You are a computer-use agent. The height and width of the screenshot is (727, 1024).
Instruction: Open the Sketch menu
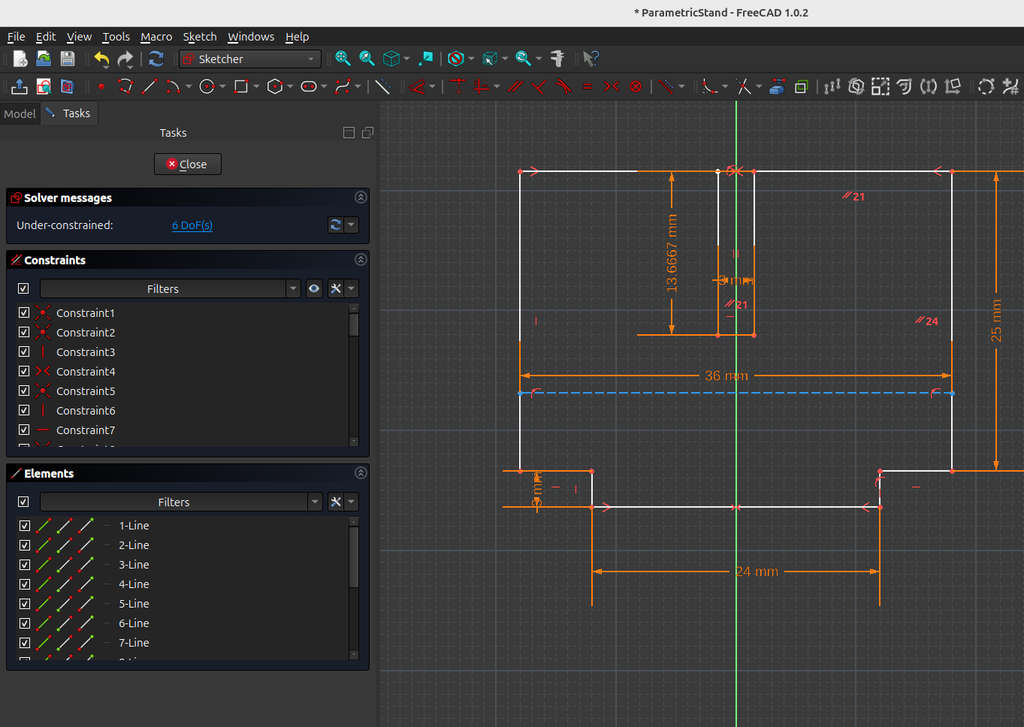click(x=199, y=37)
